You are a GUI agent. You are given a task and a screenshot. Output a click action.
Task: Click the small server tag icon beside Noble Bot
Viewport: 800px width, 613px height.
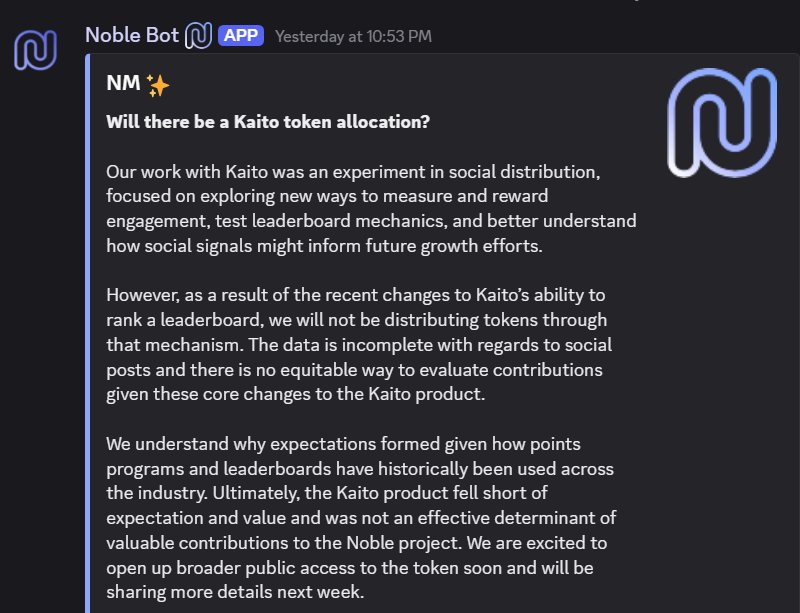[198, 36]
